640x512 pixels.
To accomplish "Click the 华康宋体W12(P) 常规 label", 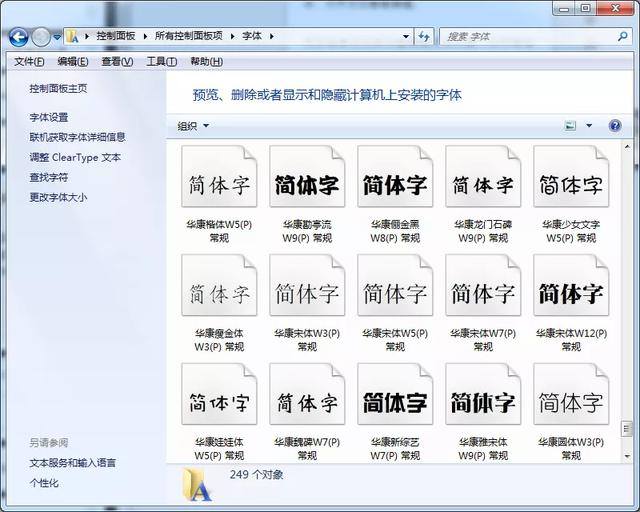I will click(571, 340).
